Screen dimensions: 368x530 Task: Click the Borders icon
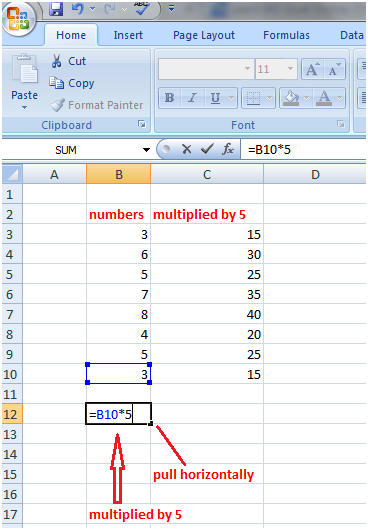(x=253, y=98)
